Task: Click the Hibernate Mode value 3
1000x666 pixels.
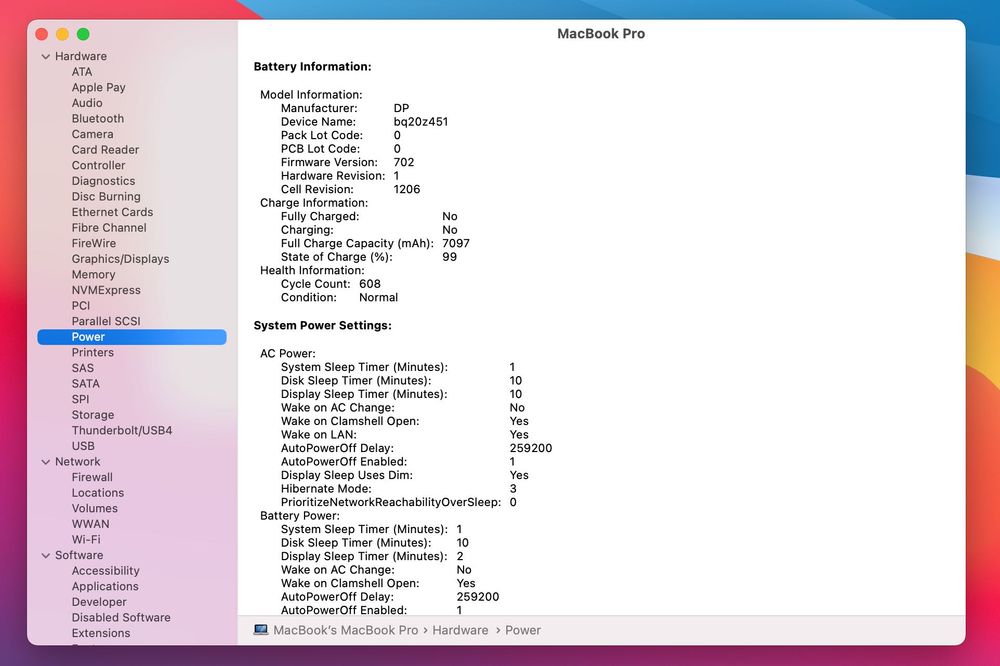Action: [x=513, y=489]
